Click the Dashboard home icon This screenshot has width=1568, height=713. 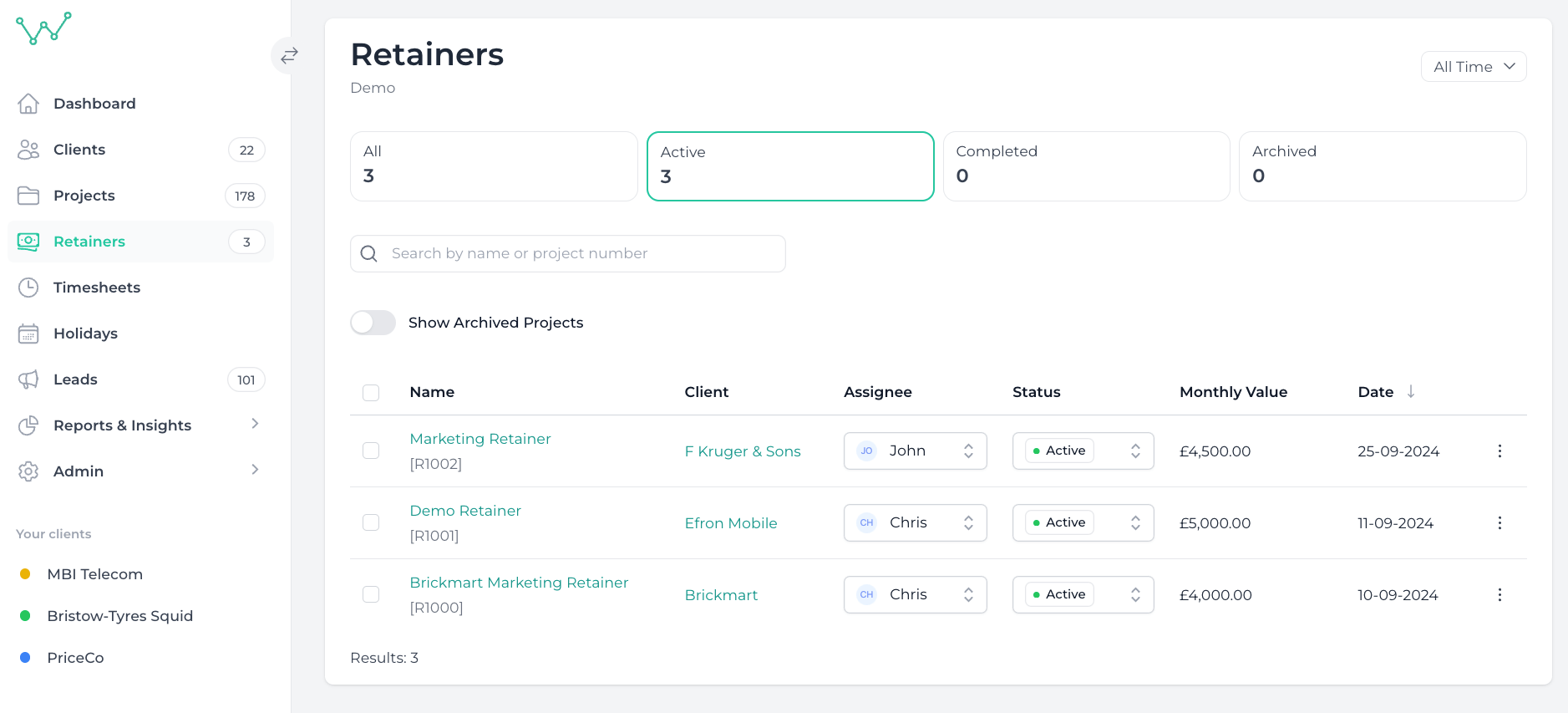(x=28, y=104)
